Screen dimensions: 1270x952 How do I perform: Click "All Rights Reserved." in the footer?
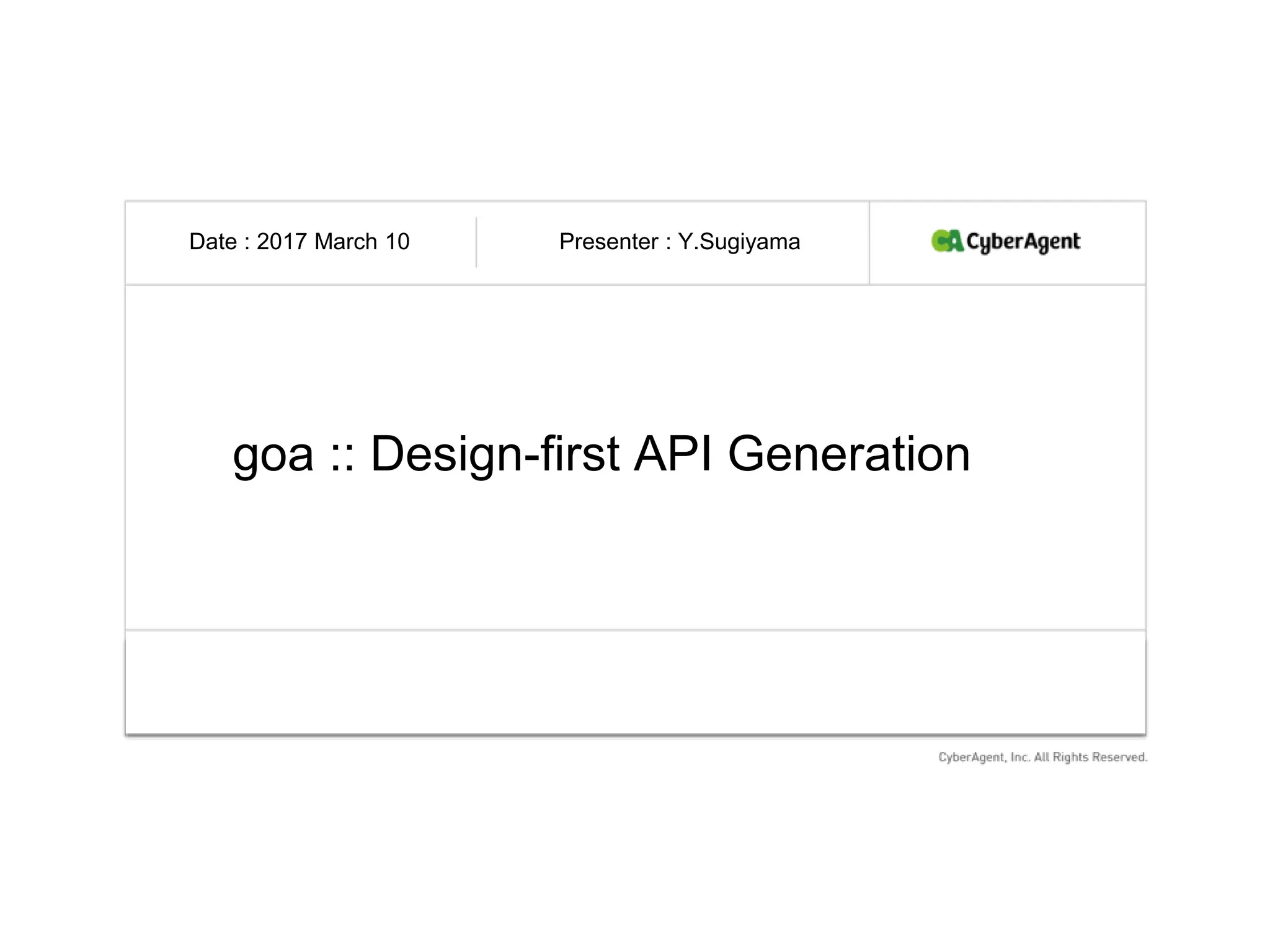pyautogui.click(x=1090, y=757)
